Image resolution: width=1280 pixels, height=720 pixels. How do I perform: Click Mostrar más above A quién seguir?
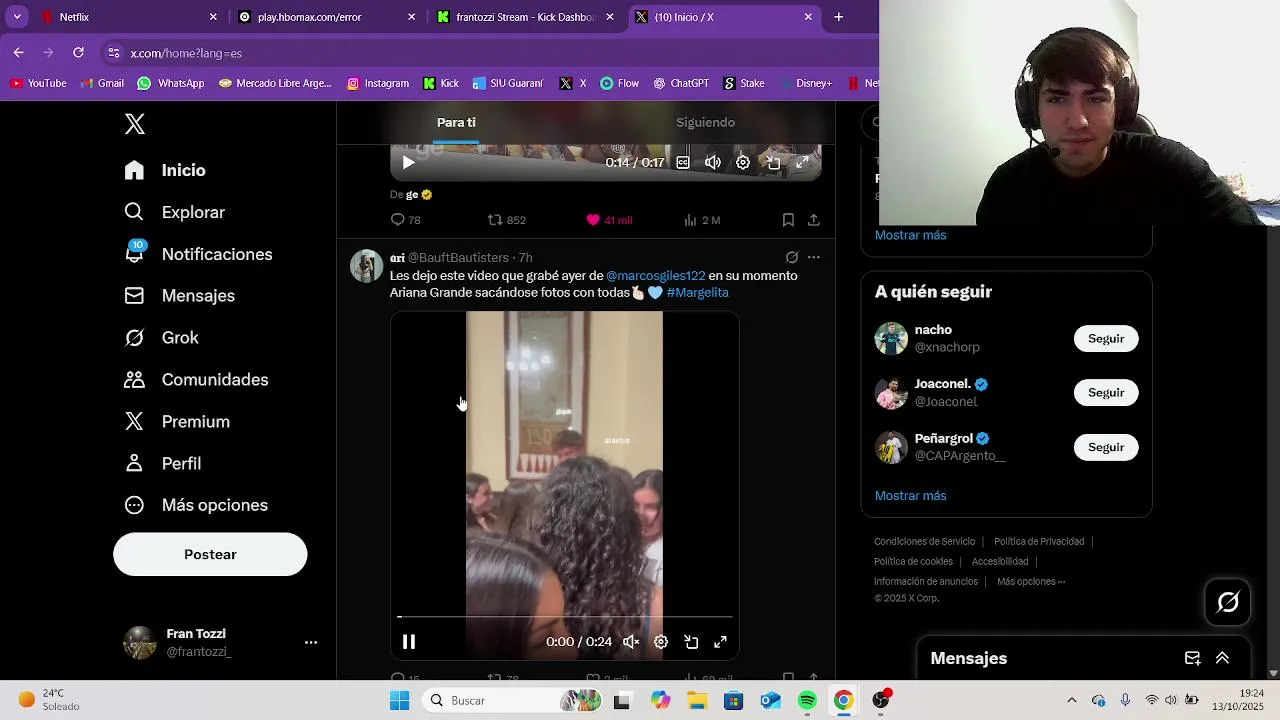tap(910, 235)
